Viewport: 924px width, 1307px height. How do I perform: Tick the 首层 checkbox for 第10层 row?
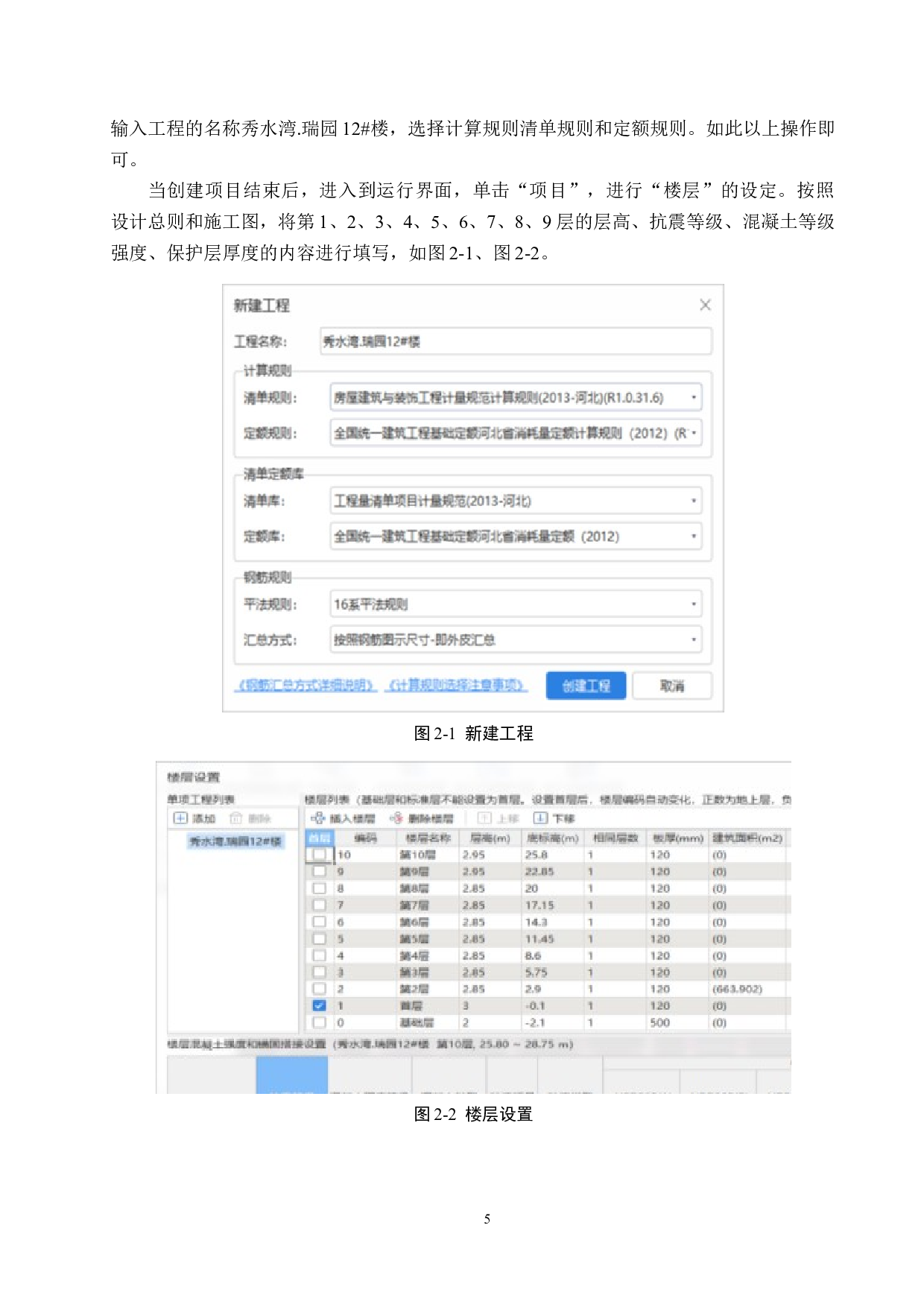point(319,855)
